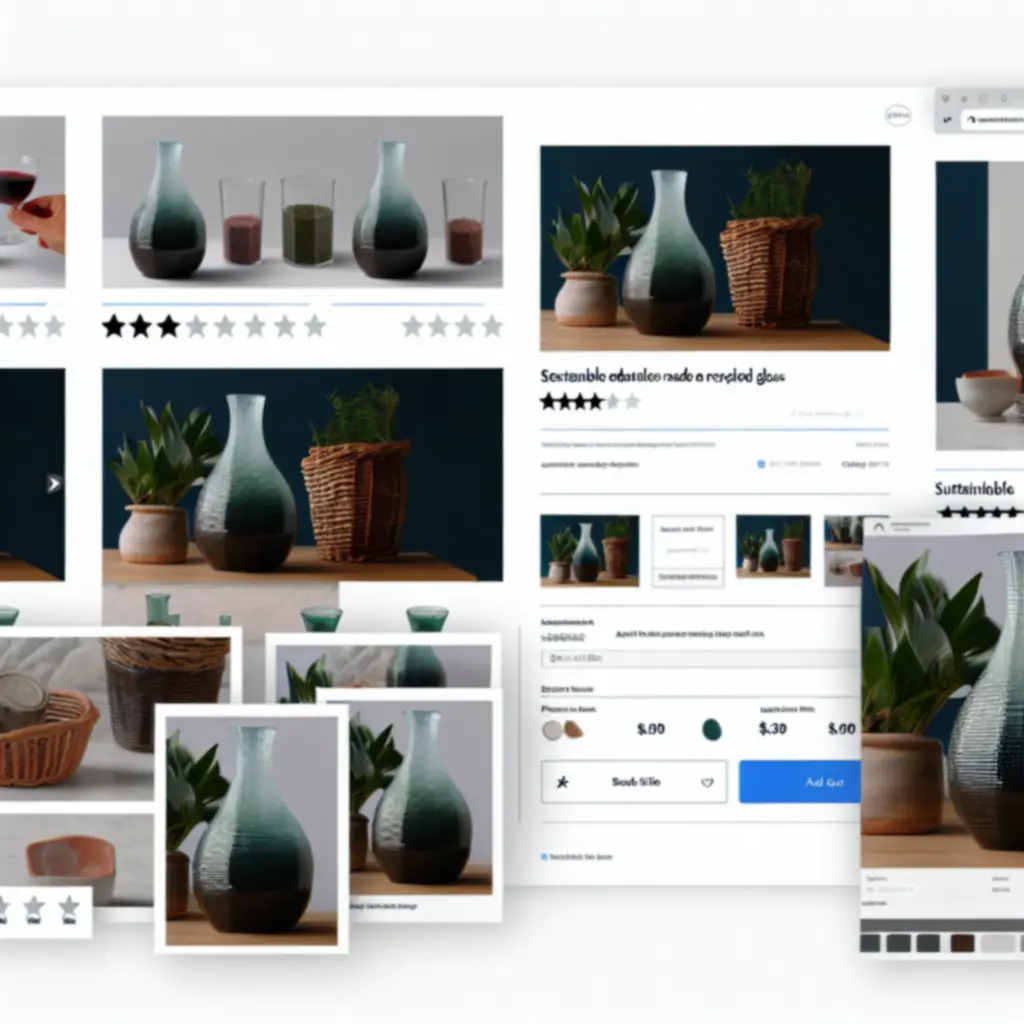The height and width of the screenshot is (1024, 1024).
Task: Click the blue Add to cart button
Action: (x=799, y=782)
